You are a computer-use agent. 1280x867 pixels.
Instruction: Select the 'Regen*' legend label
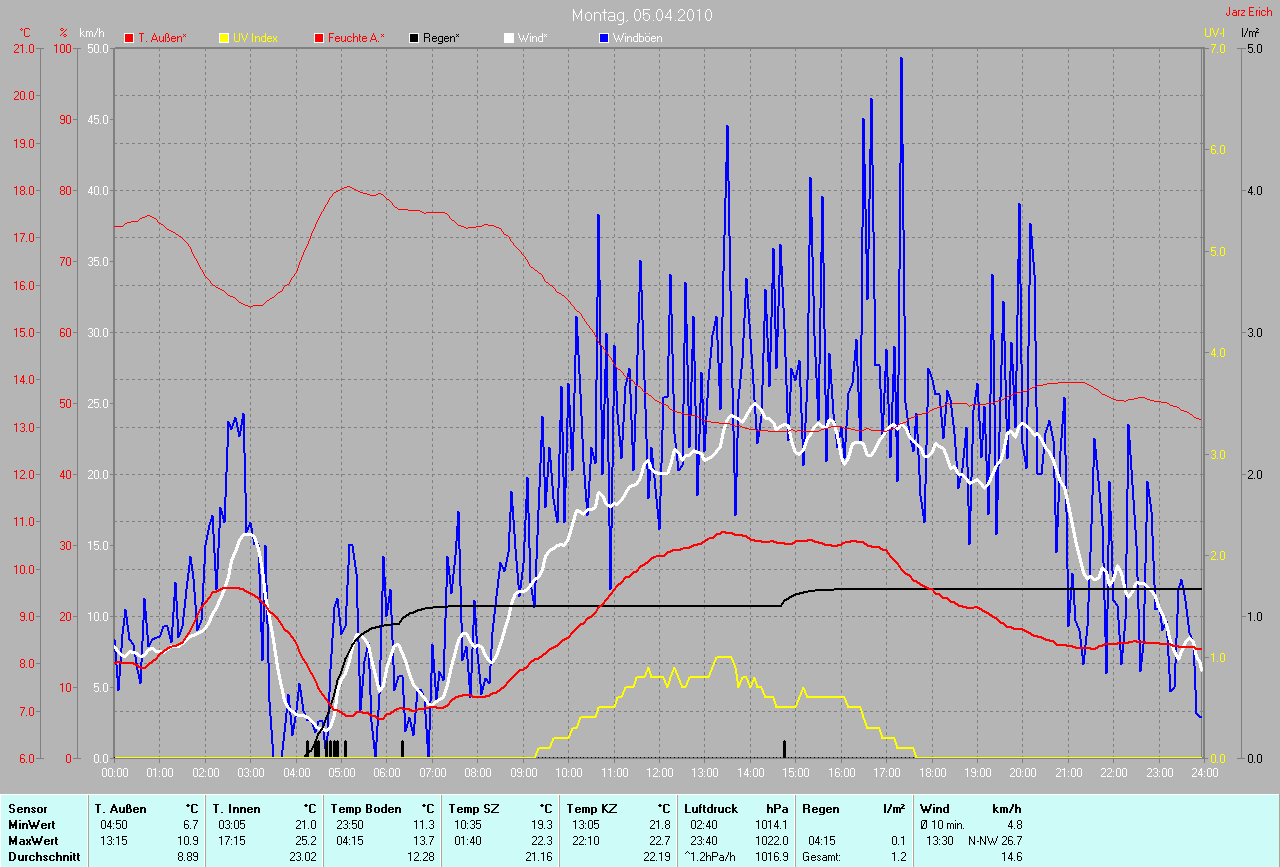pyautogui.click(x=441, y=38)
